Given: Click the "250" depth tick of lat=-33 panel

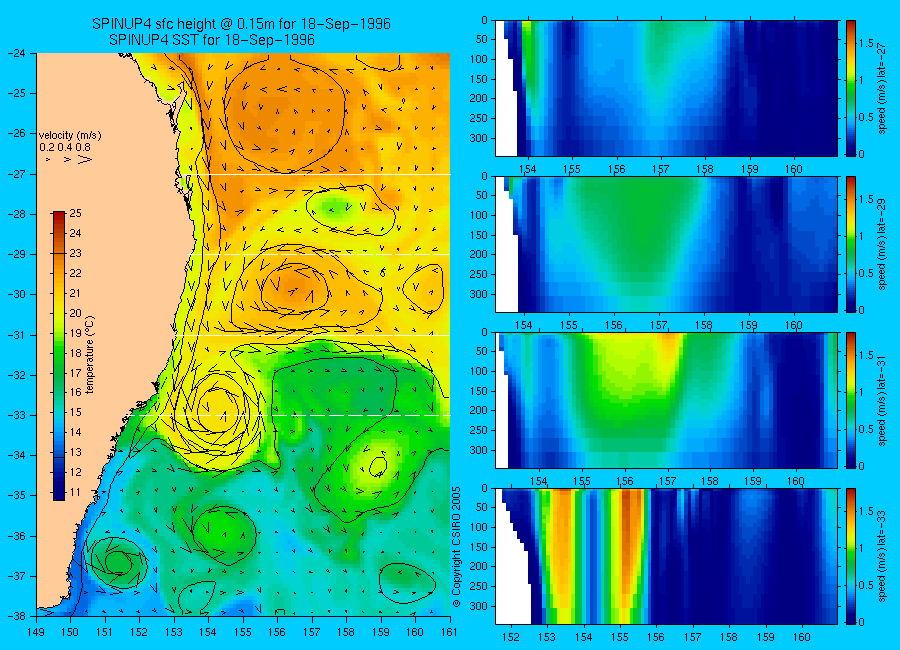Looking at the screenshot, I should 479,586.
